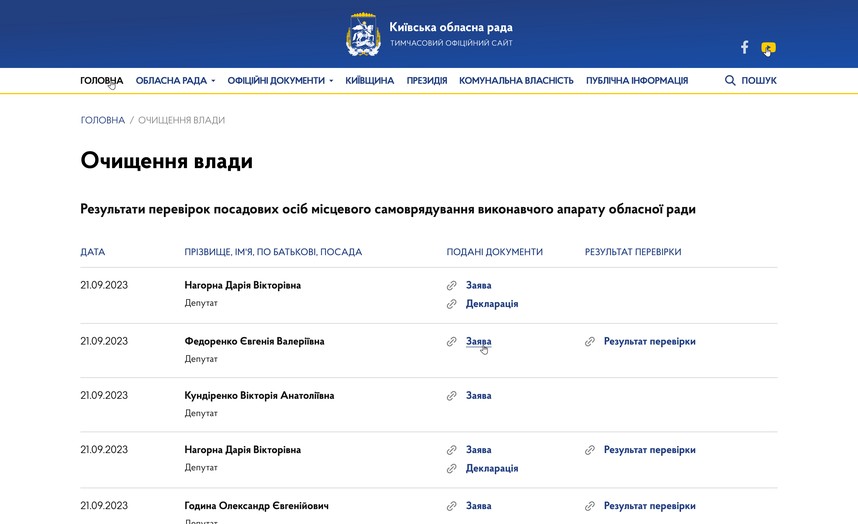Click the date in Федоренко's row
858x524 pixels.
click(x=104, y=341)
